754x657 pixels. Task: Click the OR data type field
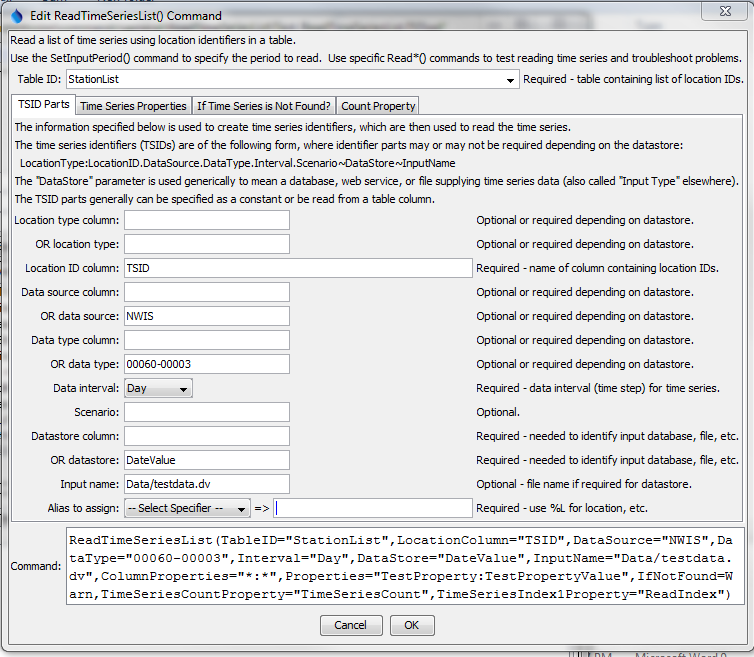point(206,364)
